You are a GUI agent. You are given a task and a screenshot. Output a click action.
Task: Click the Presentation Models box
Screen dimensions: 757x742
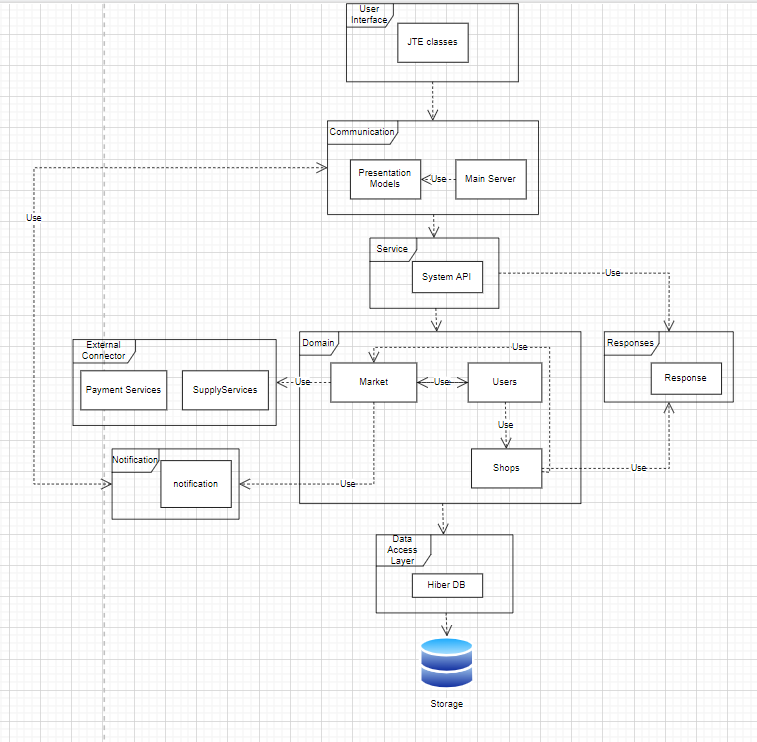click(x=385, y=179)
